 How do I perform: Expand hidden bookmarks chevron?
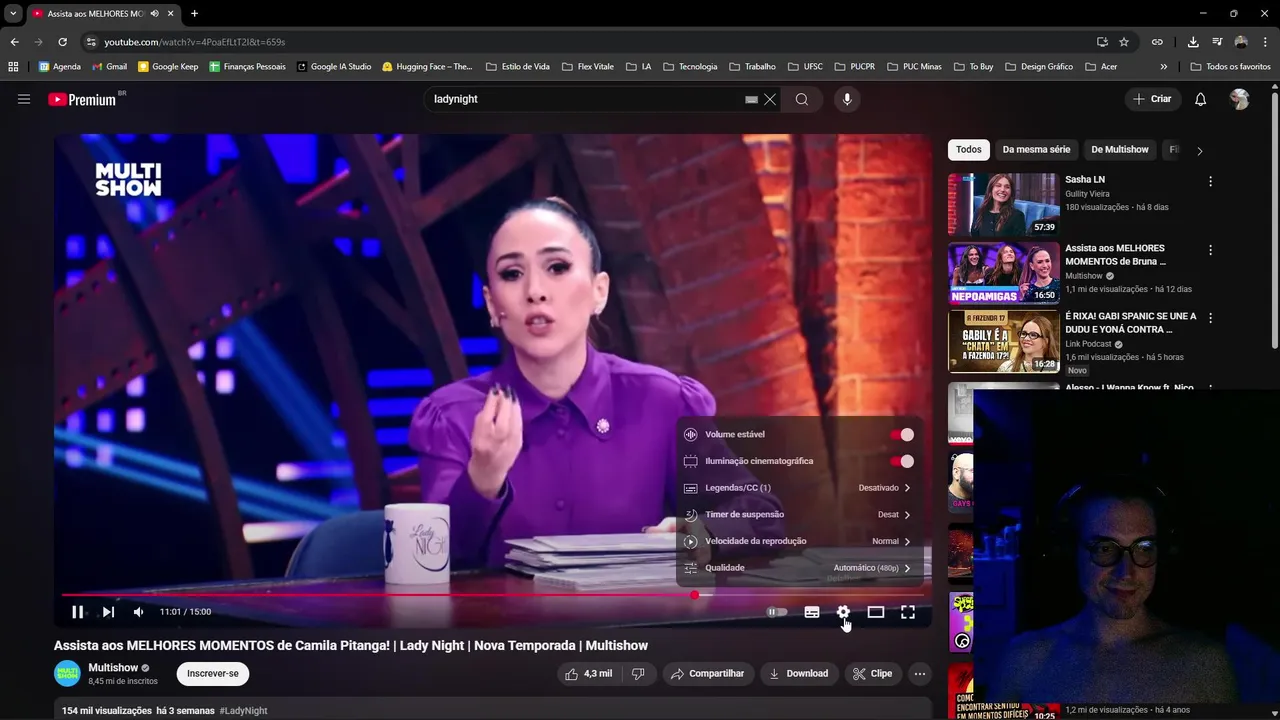pos(1163,67)
